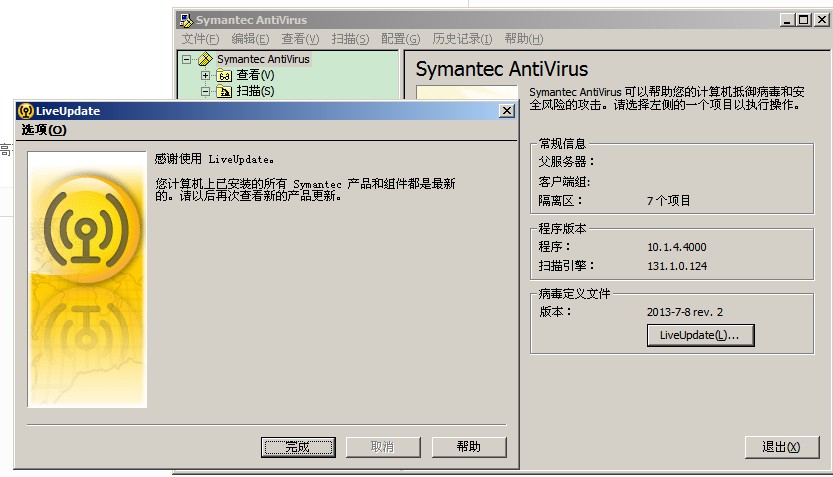The width and height of the screenshot is (833, 477).
Task: Click the Symantec AntiVirus root tree icon
Action: tap(205, 59)
